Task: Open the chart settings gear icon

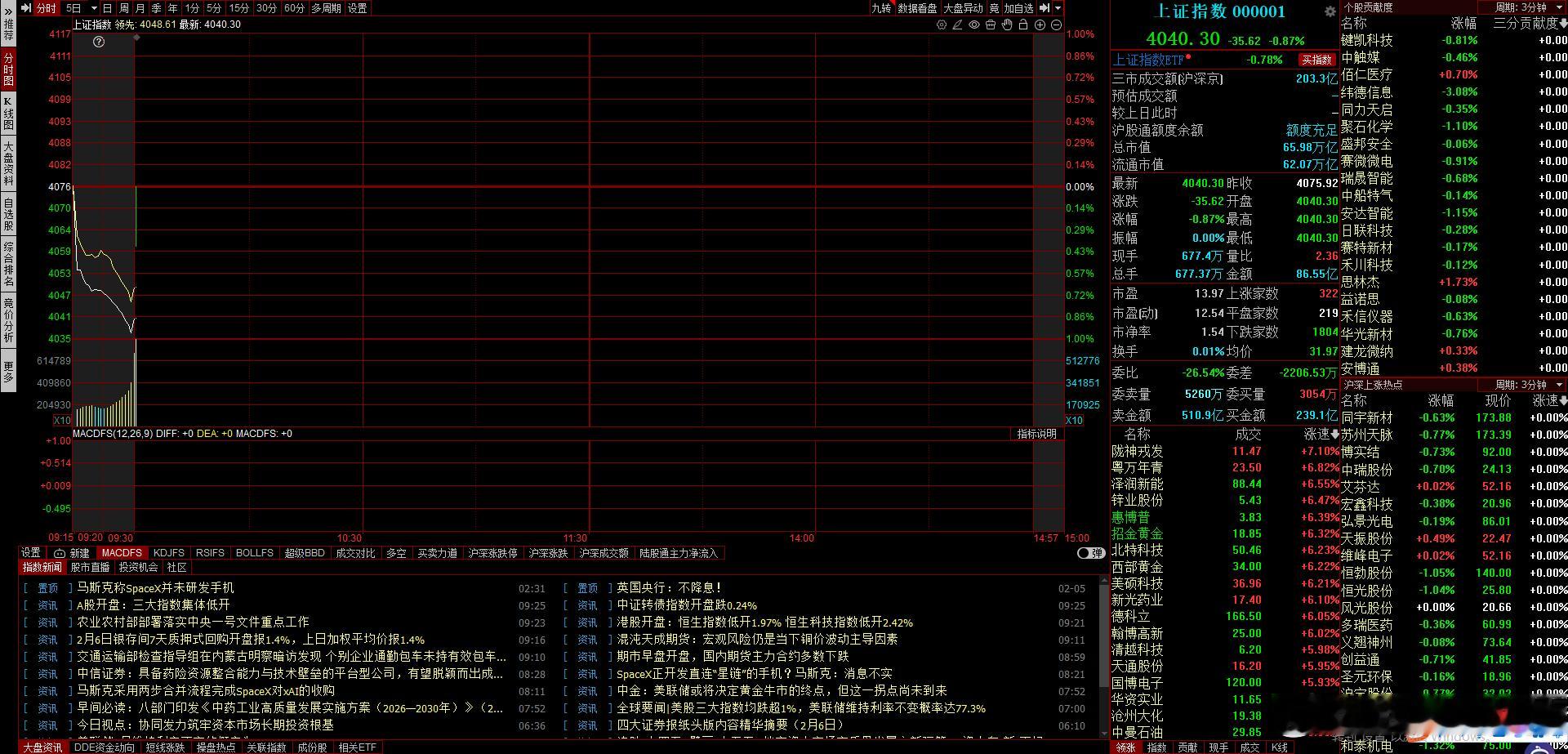Action: click(942, 25)
